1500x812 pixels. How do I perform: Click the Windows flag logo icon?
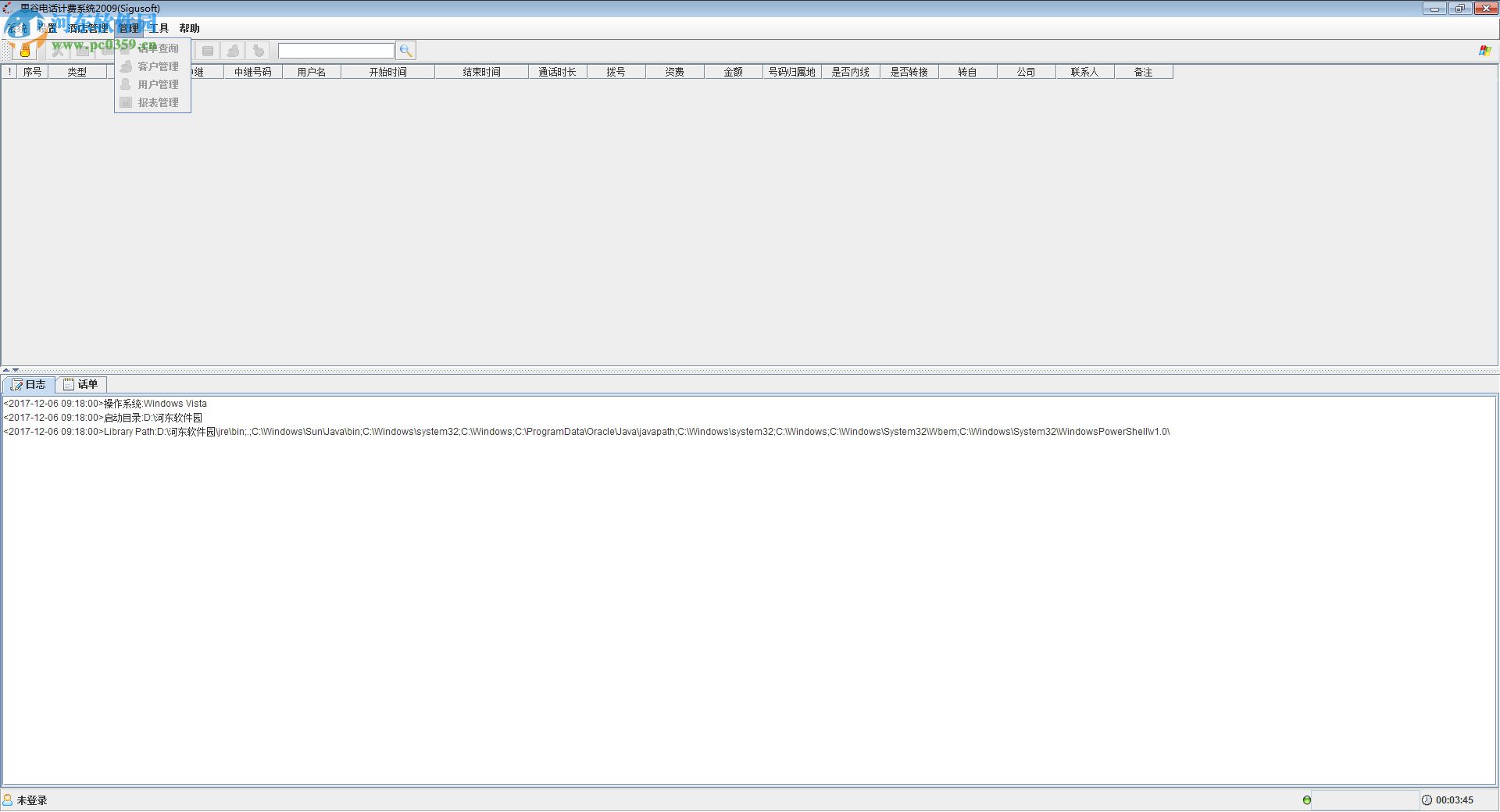(x=1485, y=51)
